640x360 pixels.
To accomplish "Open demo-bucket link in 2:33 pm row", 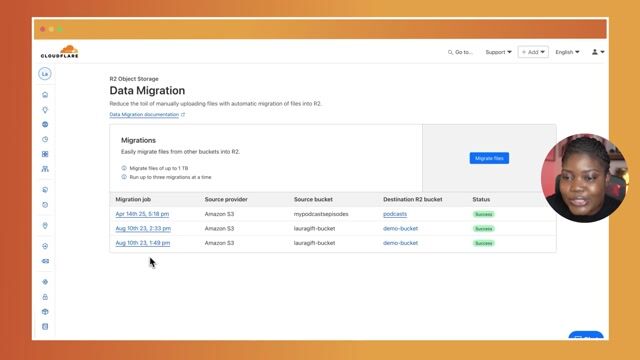I will click(400, 229).
